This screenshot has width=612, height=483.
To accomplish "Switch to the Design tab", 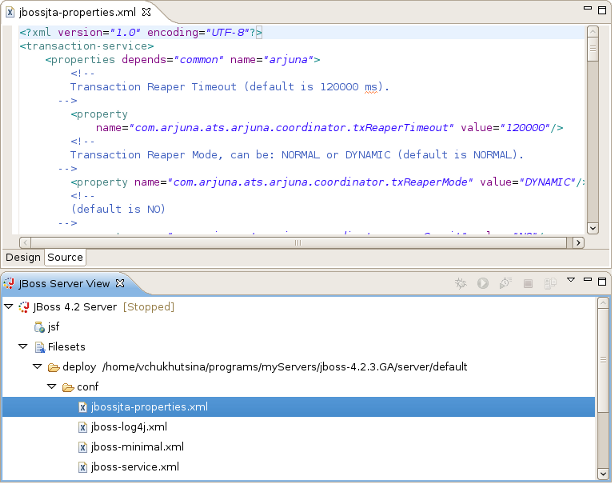I will tap(24, 257).
